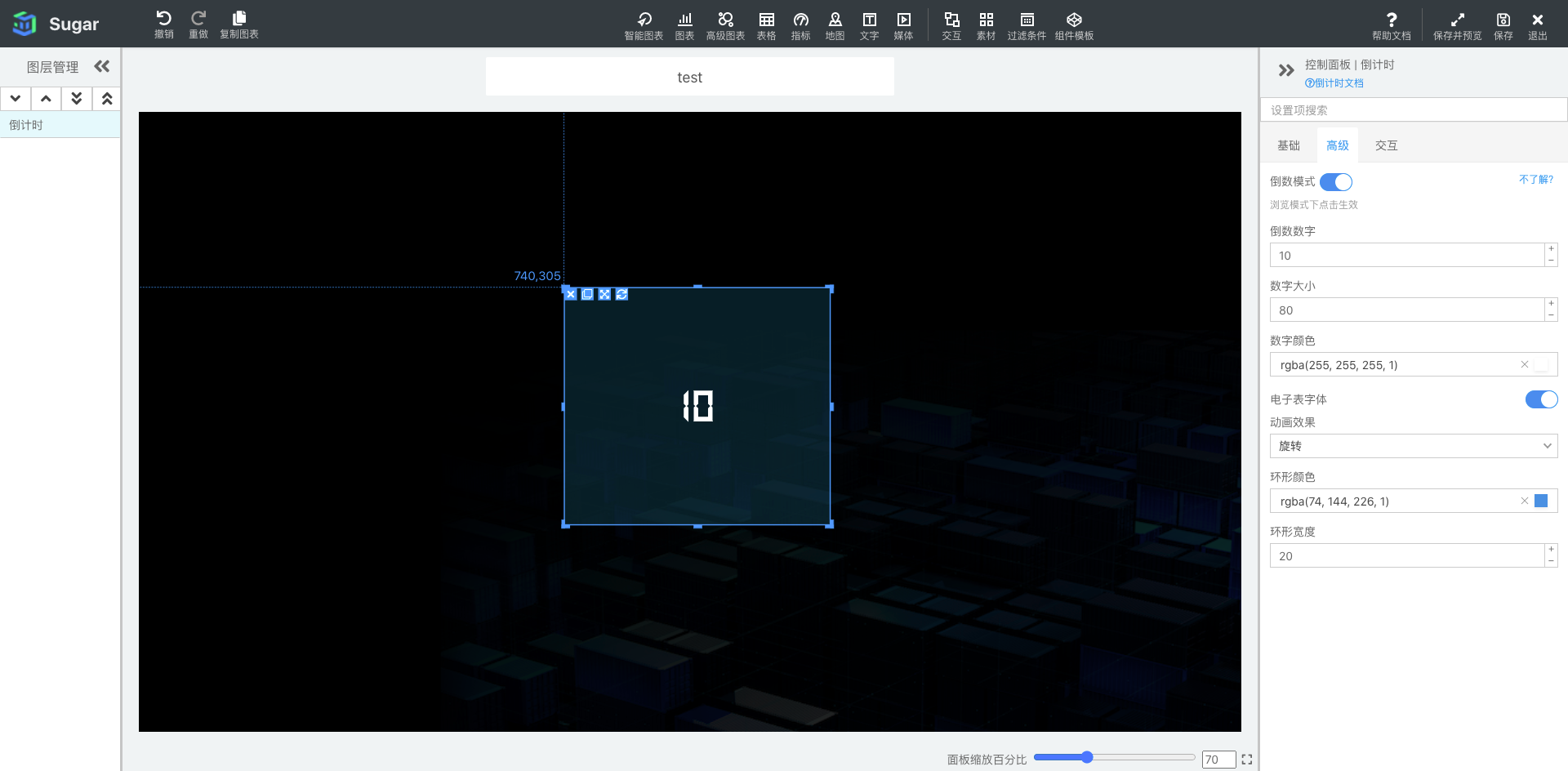The height and width of the screenshot is (771, 1568).
Task: Refresh the selected countdown widget
Action: click(621, 294)
